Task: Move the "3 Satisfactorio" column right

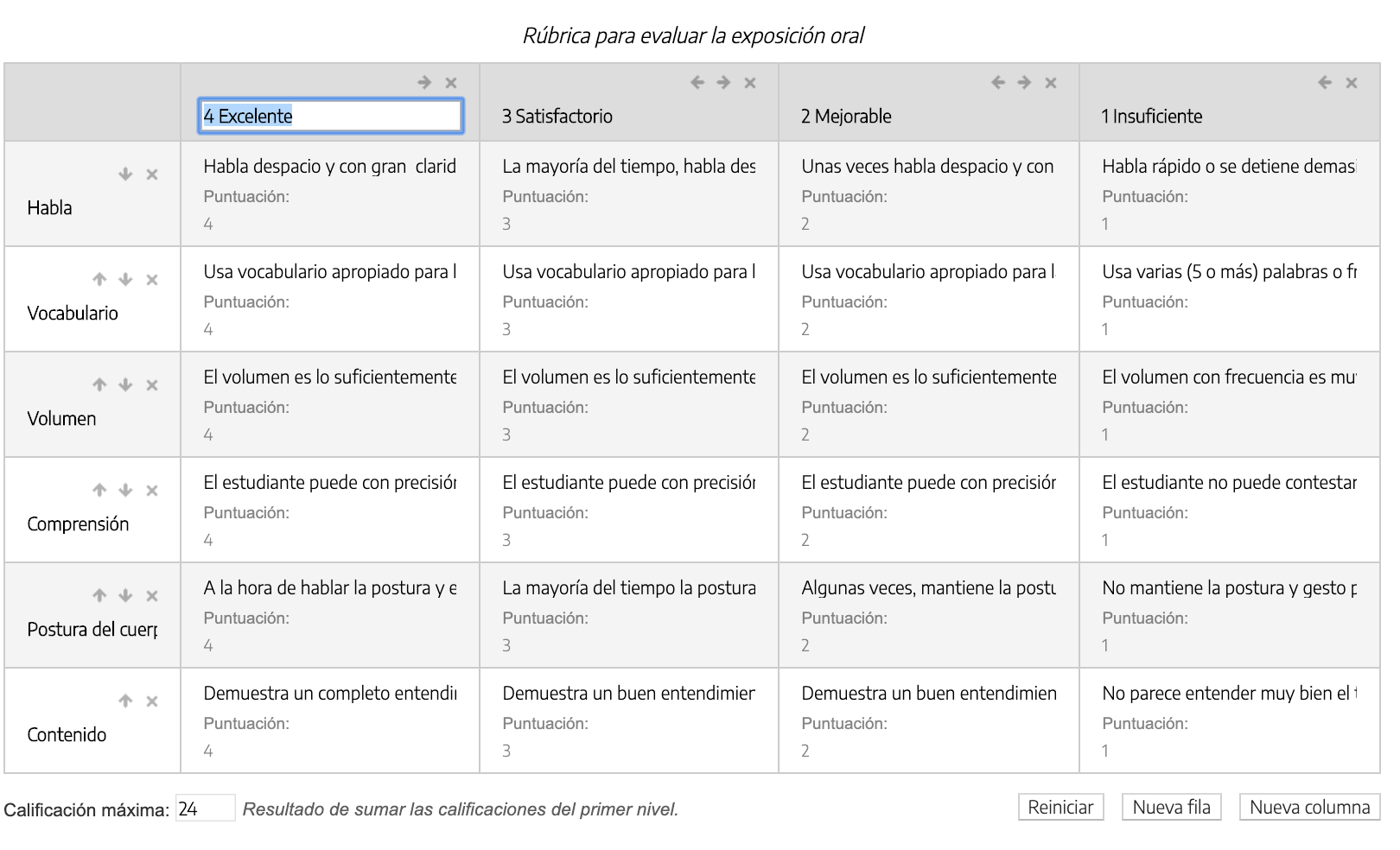Action: coord(724,84)
